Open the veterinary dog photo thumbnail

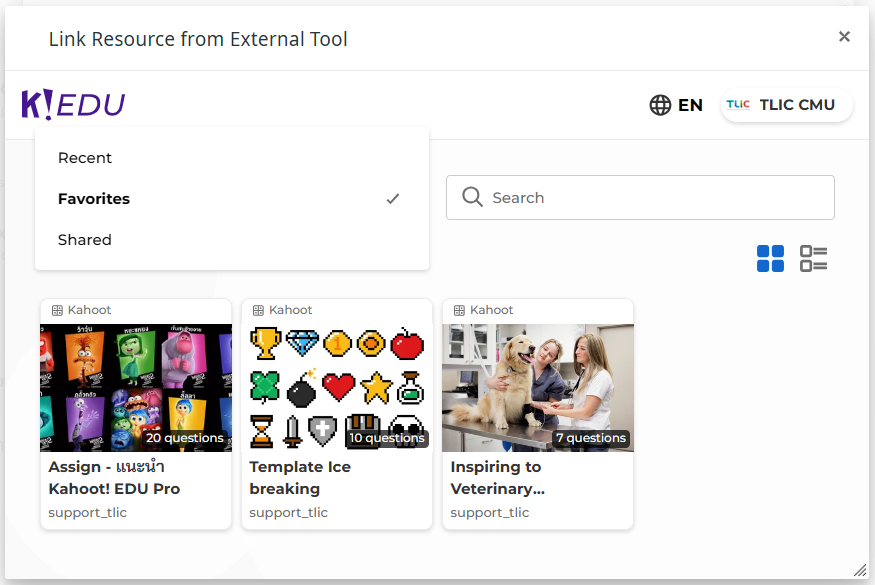(x=538, y=387)
